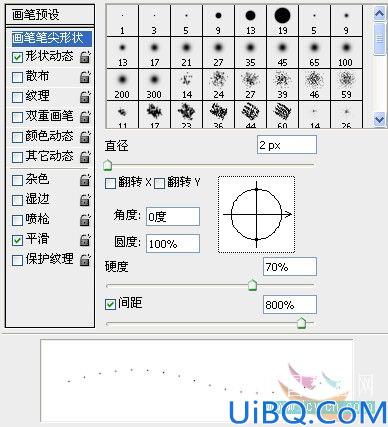Click the lock icon beside 喷枪
The height and width of the screenshot is (427, 388).
(x=85, y=220)
